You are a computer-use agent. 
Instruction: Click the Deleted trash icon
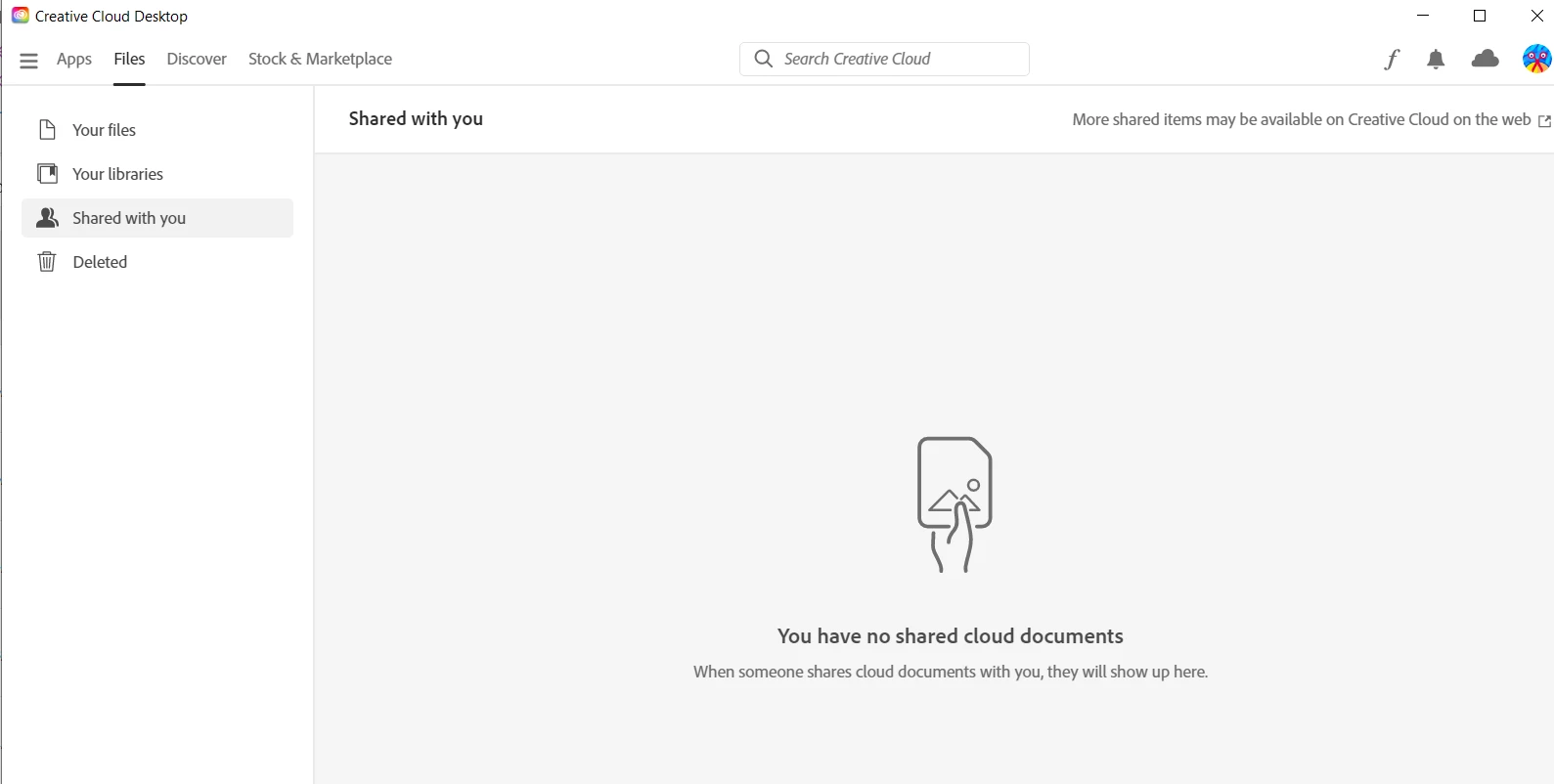tap(47, 262)
